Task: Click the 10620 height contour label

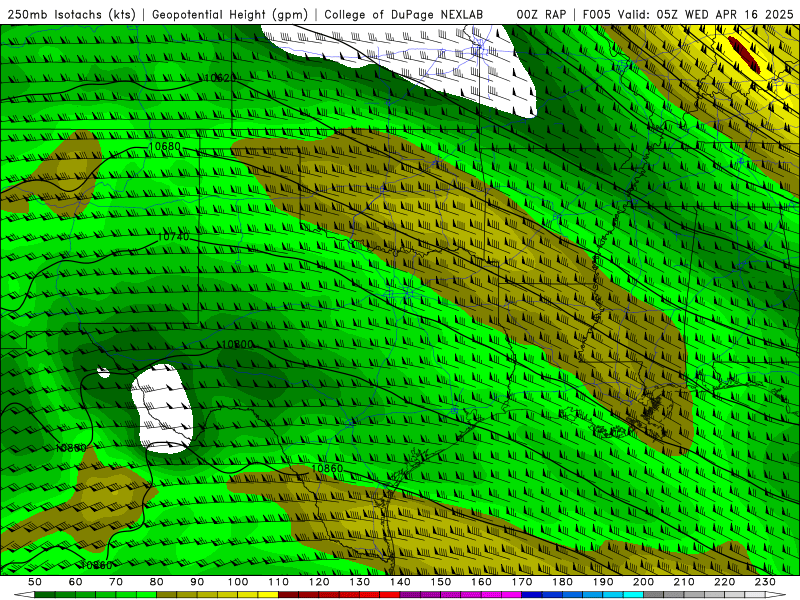Action: coord(220,78)
